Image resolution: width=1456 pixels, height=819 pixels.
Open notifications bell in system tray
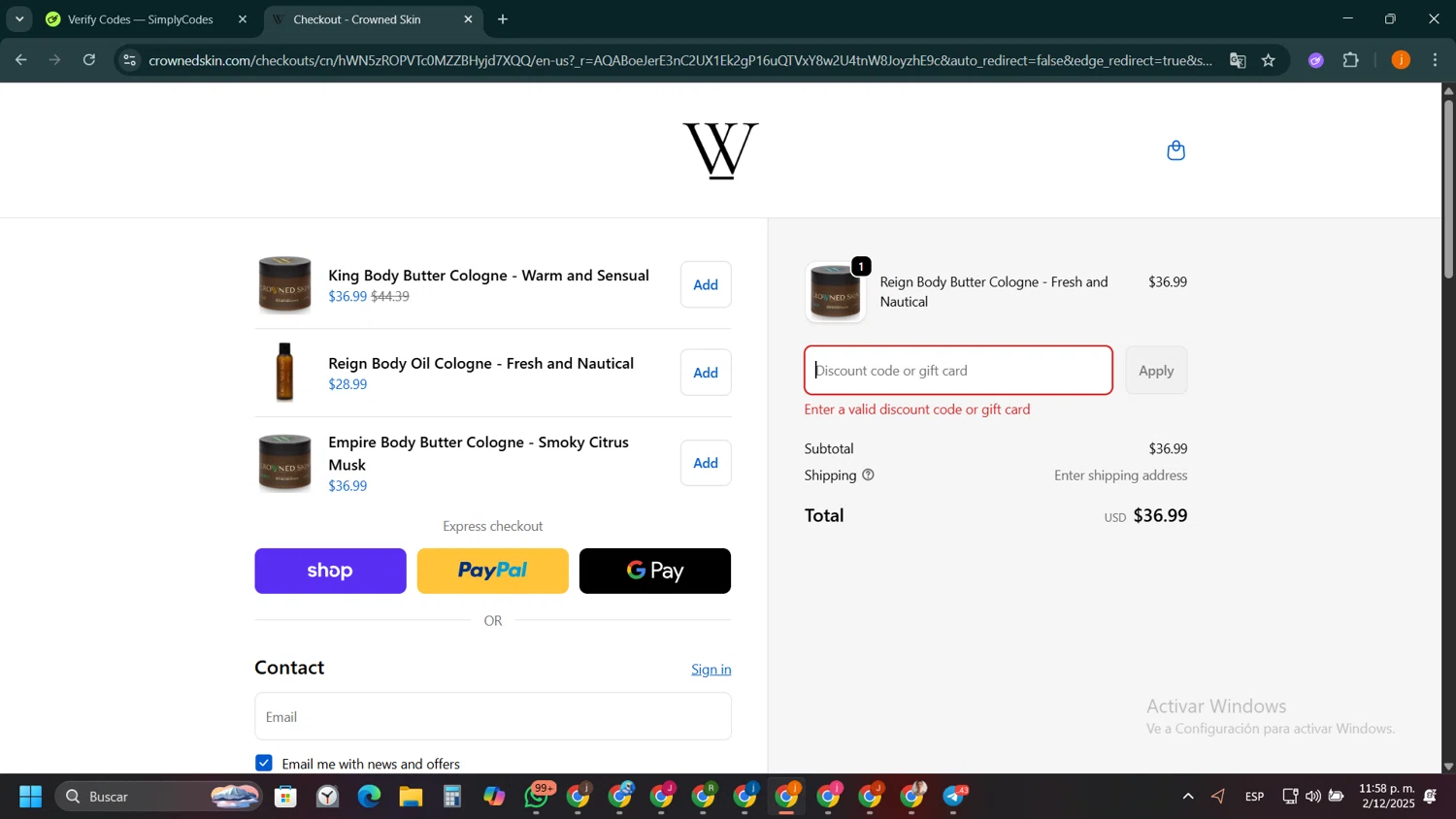coord(1431,797)
